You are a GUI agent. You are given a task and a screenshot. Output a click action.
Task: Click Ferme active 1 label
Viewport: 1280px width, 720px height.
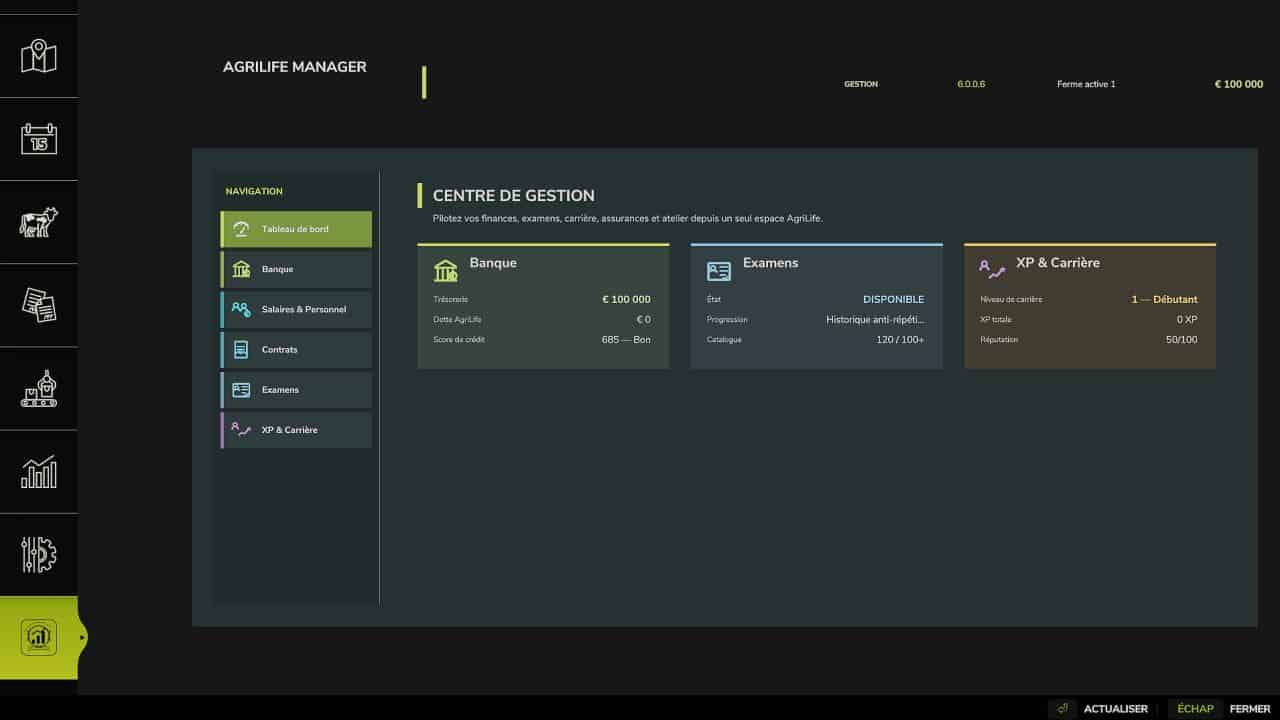pos(1086,84)
